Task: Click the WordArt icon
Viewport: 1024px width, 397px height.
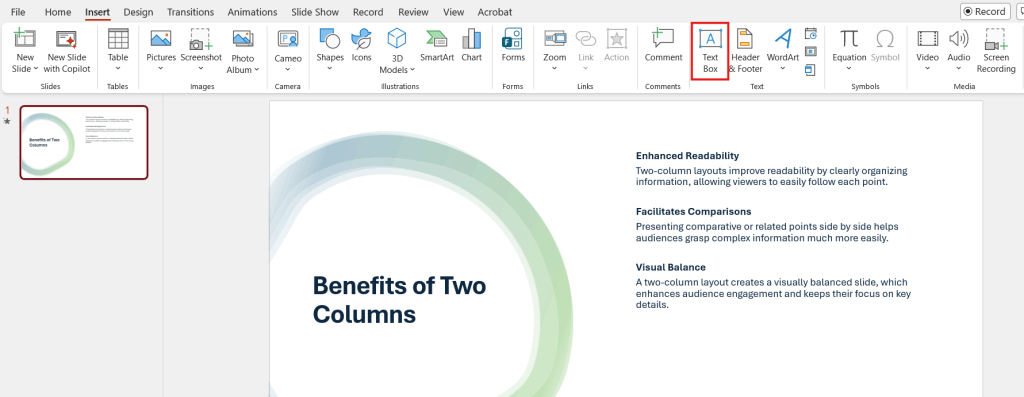Action: pyautogui.click(x=782, y=39)
